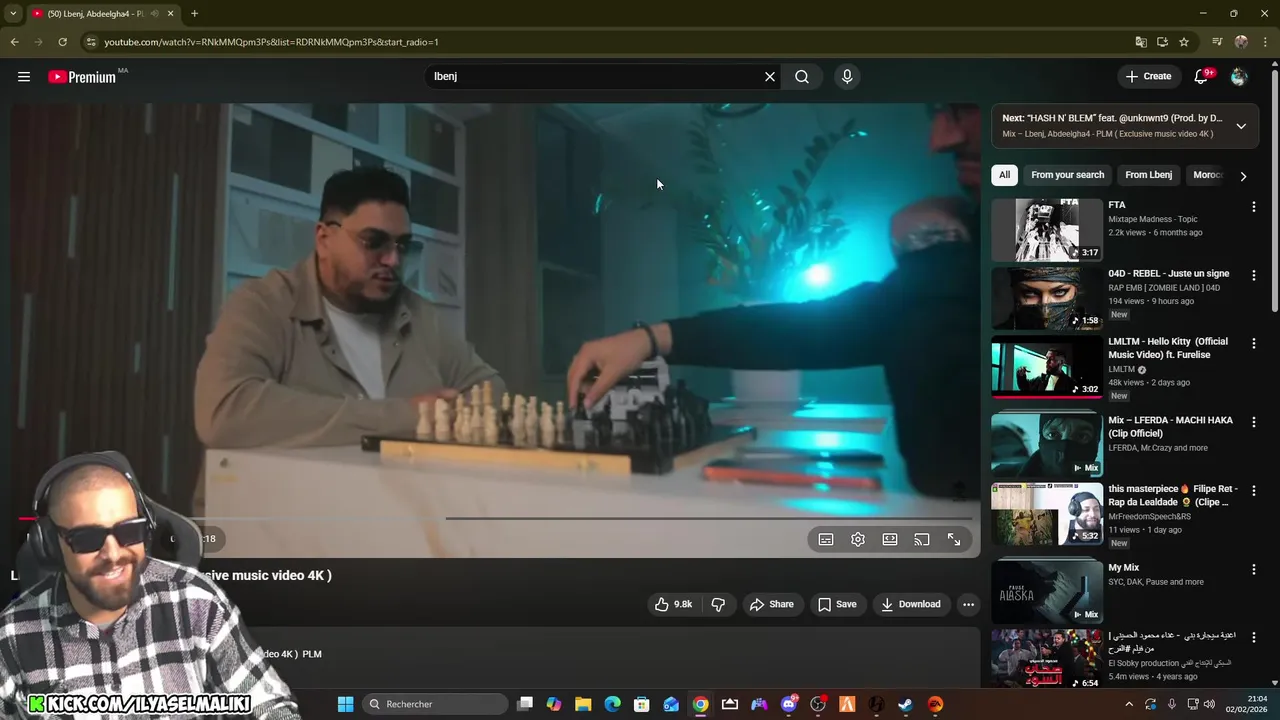Open the Chrome tab search dropdown
1280x720 pixels.
[13, 13]
